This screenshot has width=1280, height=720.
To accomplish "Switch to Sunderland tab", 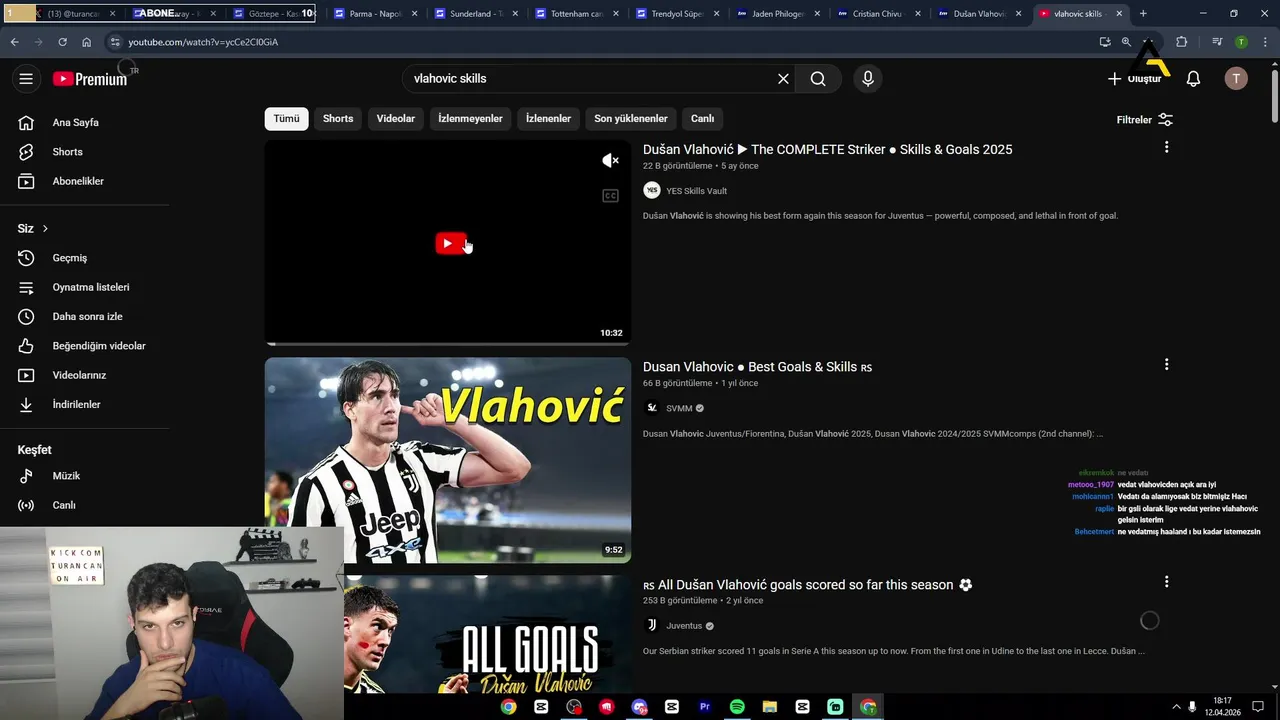I will pyautogui.click(x=476, y=14).
